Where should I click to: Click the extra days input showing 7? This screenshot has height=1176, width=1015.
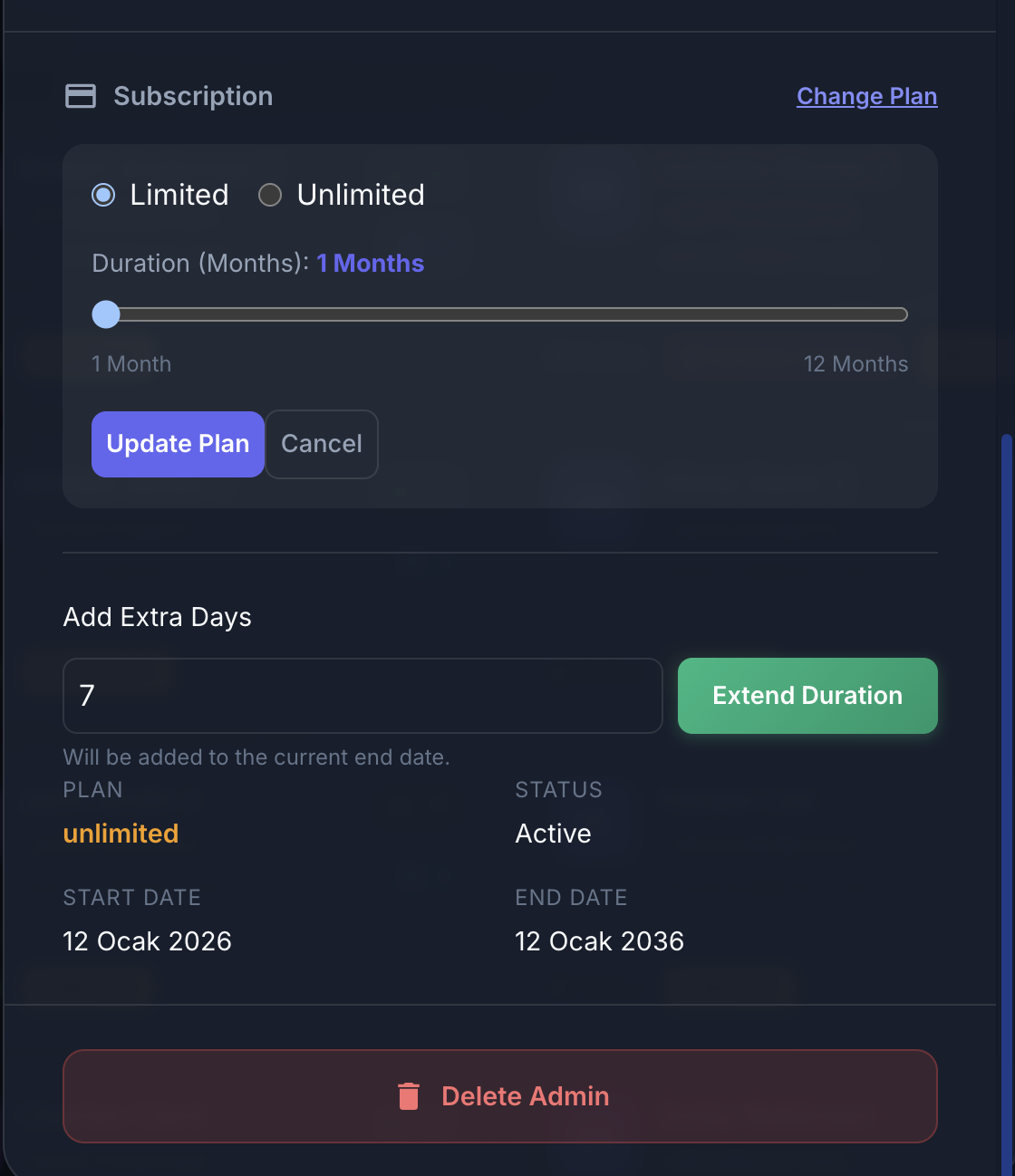(362, 696)
